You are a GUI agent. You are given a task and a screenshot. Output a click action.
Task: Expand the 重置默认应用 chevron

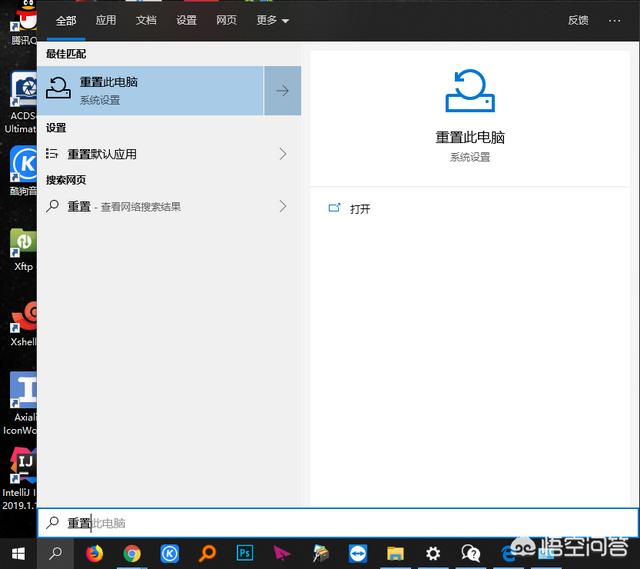pyautogui.click(x=283, y=154)
